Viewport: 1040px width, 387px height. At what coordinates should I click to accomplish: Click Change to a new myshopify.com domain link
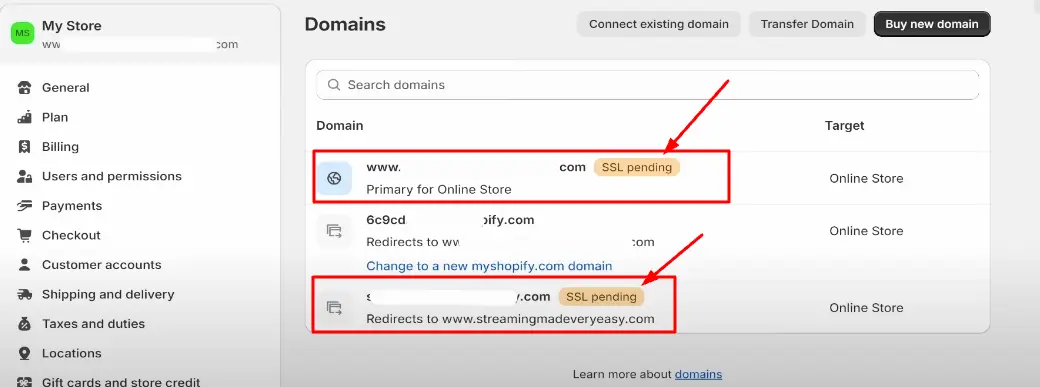click(x=489, y=266)
